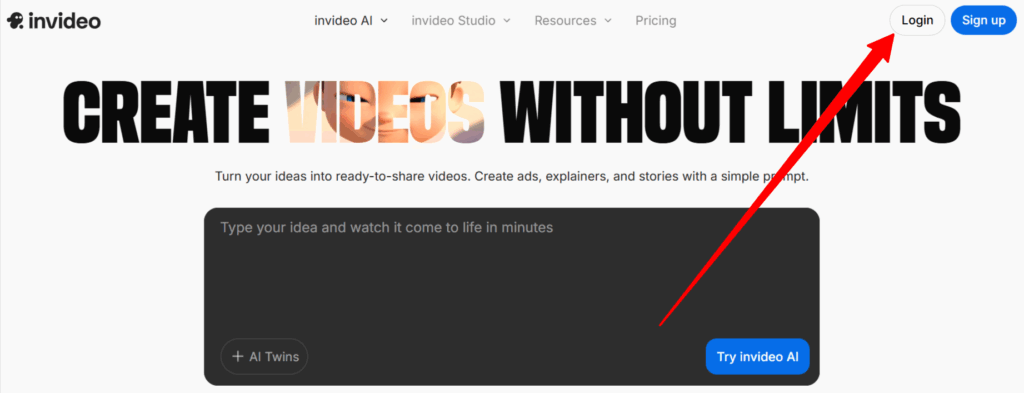Click the plus icon beside AI Twins
The height and width of the screenshot is (393, 1024).
point(238,356)
